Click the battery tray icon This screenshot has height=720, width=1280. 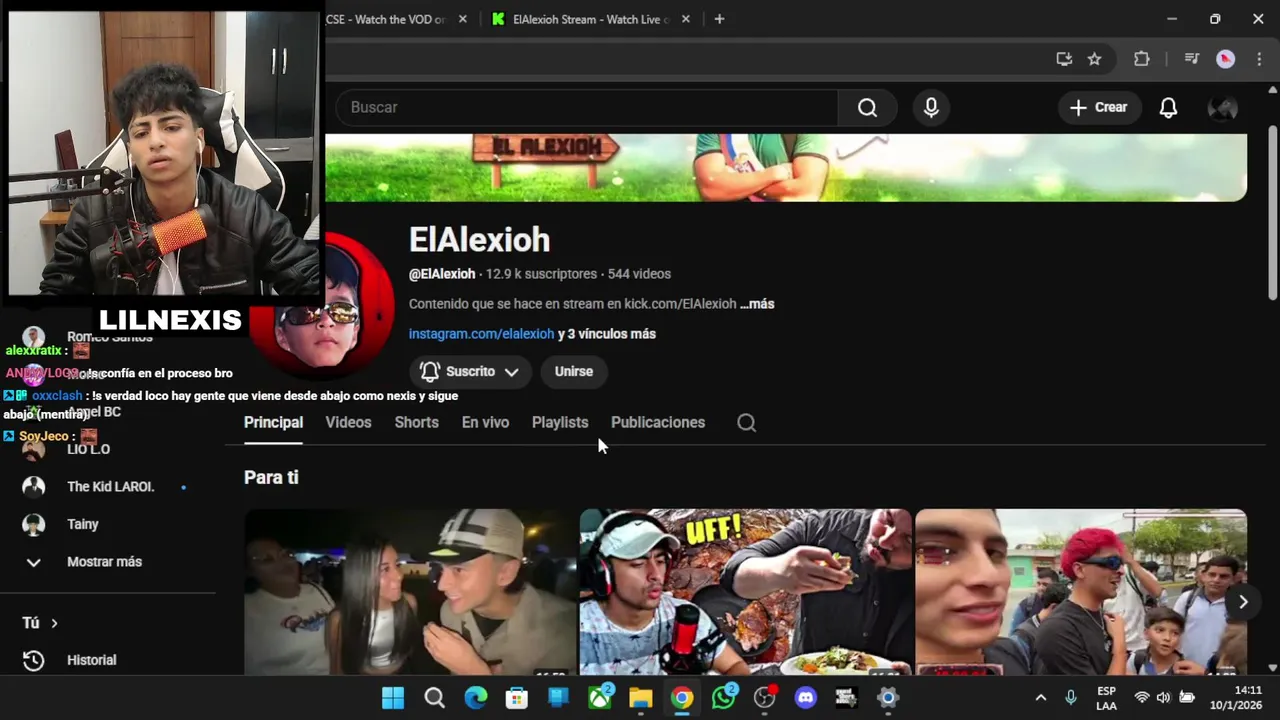tap(1187, 698)
